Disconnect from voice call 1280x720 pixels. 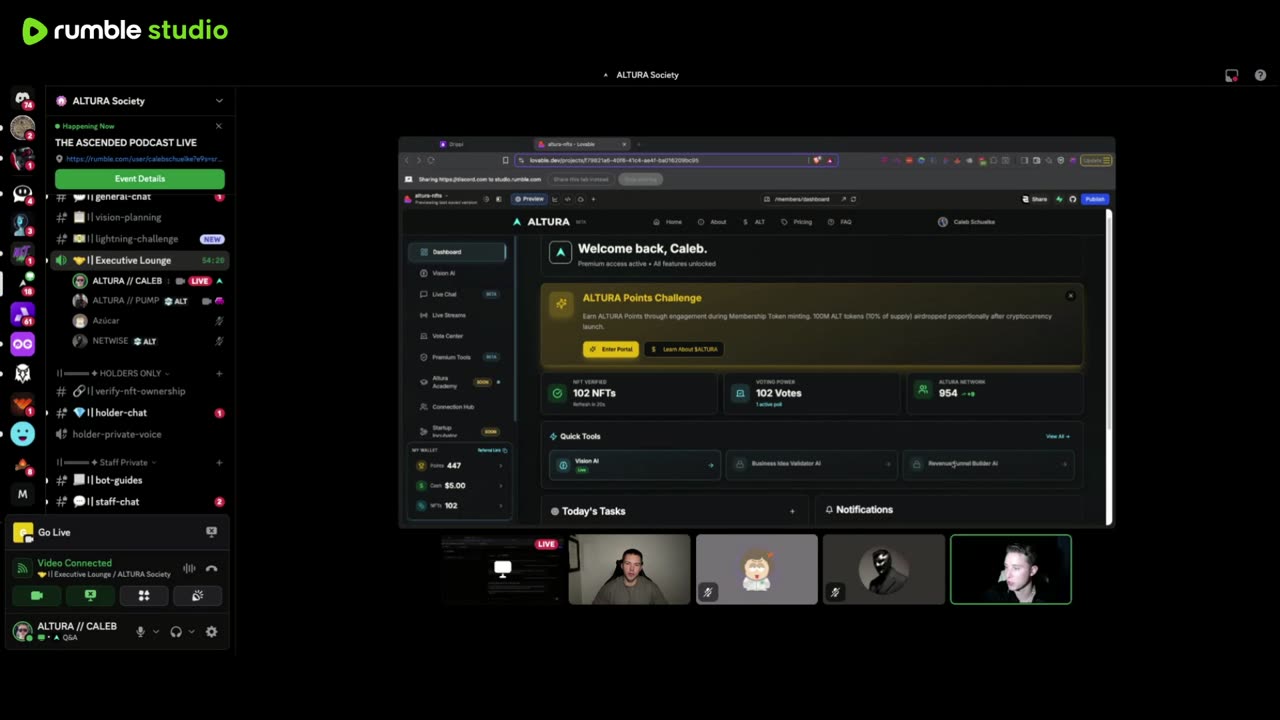211,568
